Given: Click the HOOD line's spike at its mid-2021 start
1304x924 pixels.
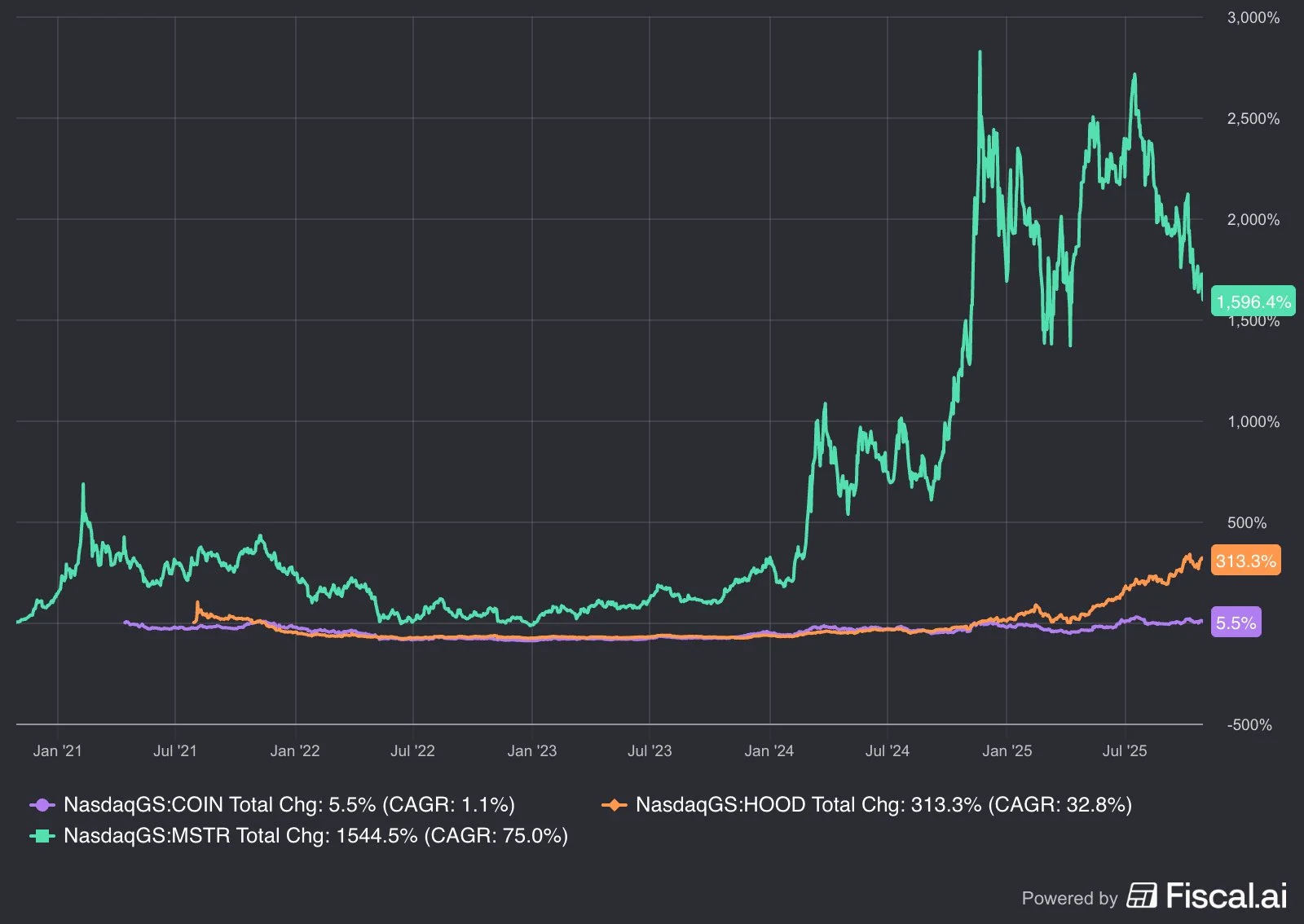Looking at the screenshot, I should (197, 605).
